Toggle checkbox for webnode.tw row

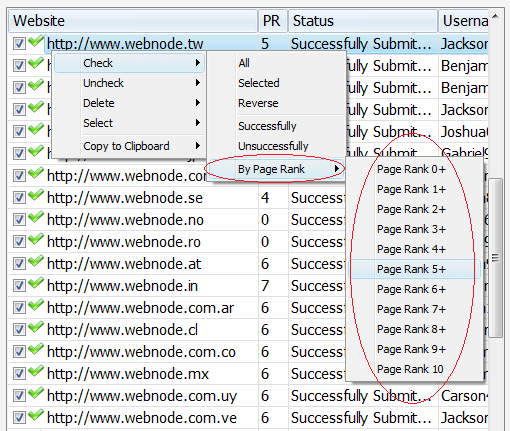[x=19, y=43]
